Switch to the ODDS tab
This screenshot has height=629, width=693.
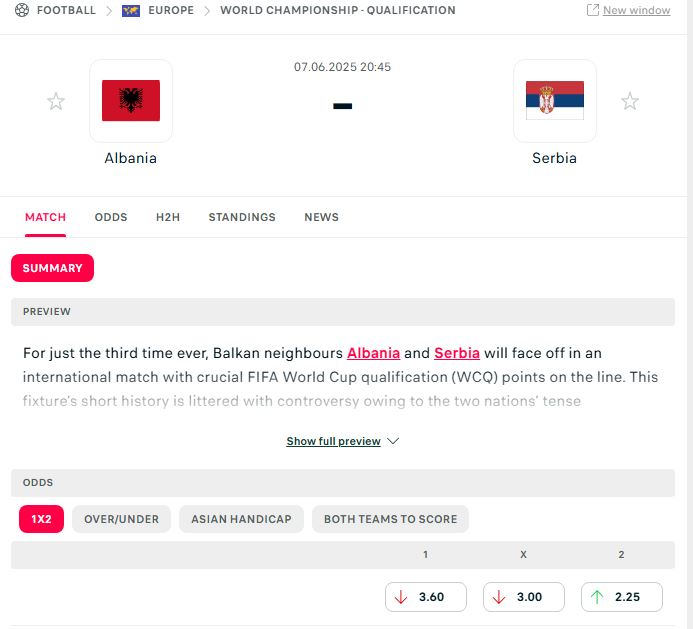pyautogui.click(x=111, y=217)
